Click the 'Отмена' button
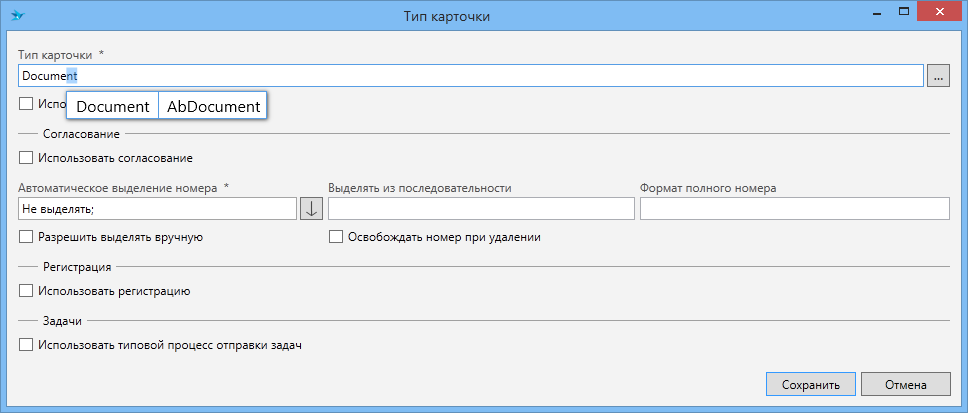 [906, 384]
